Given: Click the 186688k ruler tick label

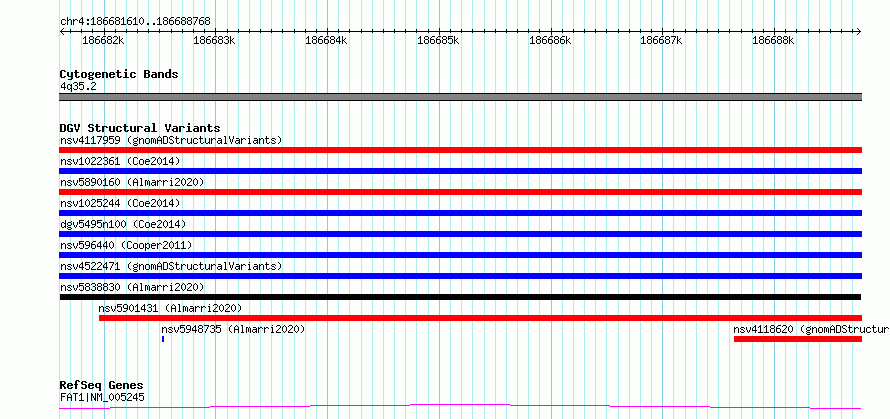Looking at the screenshot, I should pyautogui.click(x=773, y=41).
